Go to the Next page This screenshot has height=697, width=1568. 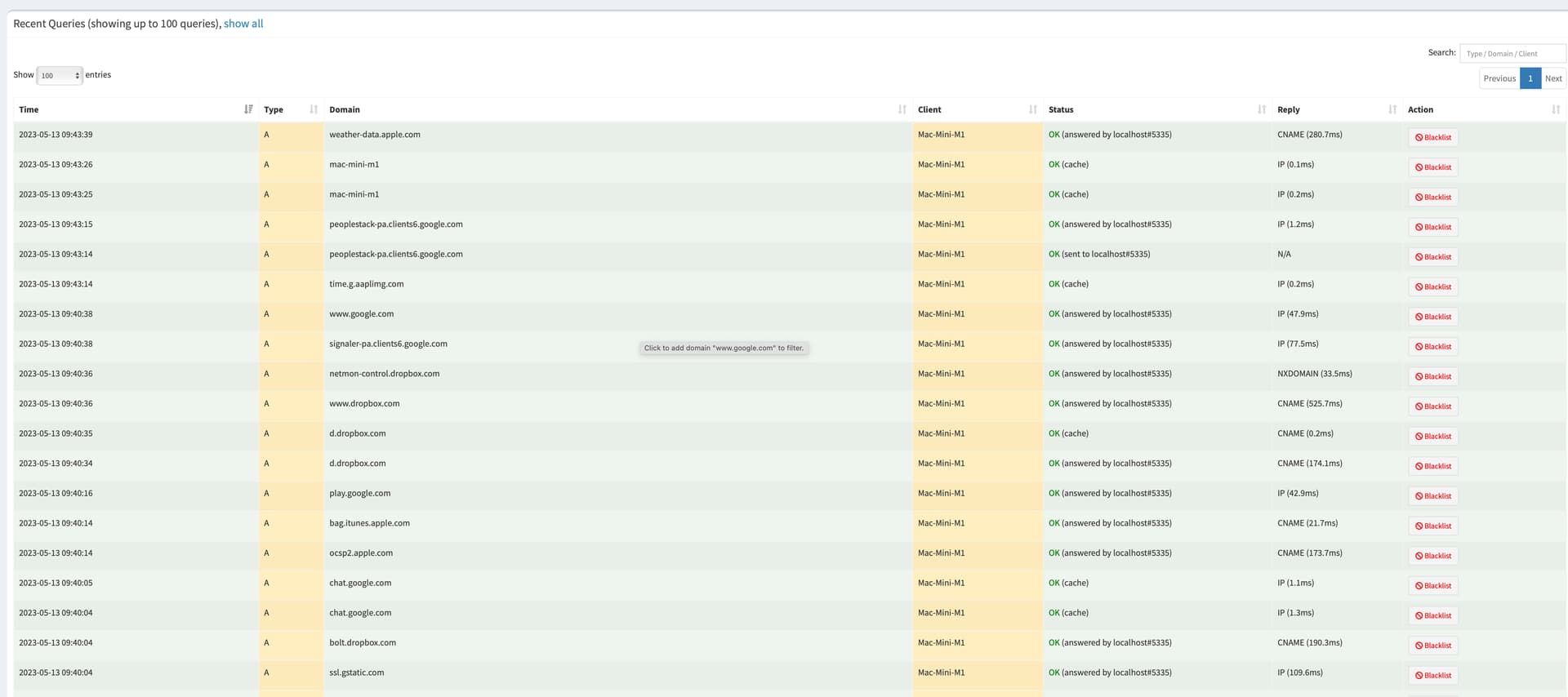(x=1553, y=78)
